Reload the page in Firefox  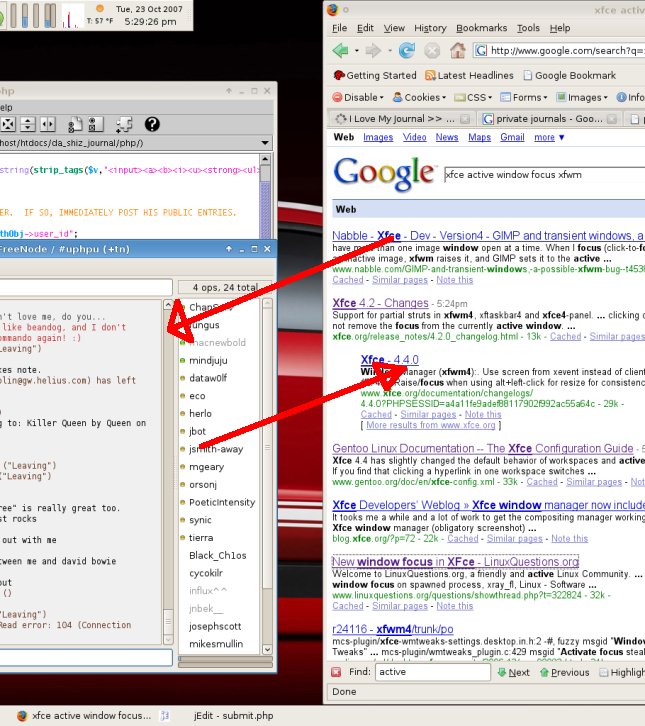[x=407, y=50]
